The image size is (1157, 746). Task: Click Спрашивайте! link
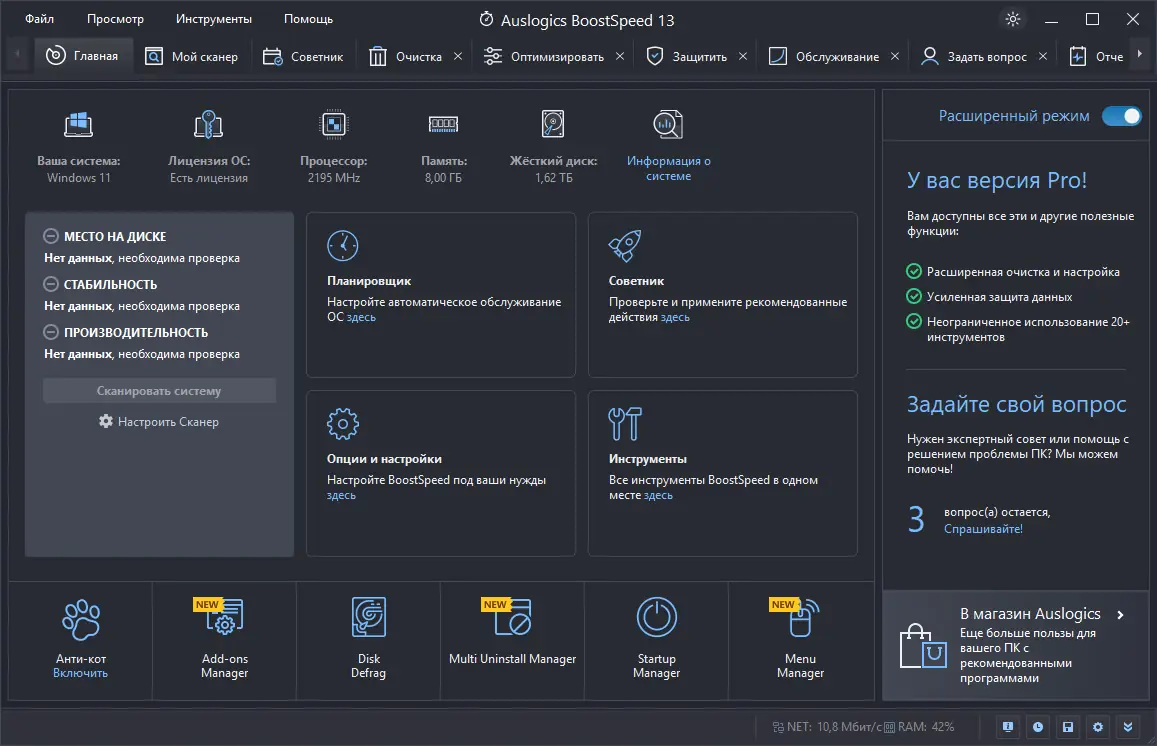(x=983, y=529)
